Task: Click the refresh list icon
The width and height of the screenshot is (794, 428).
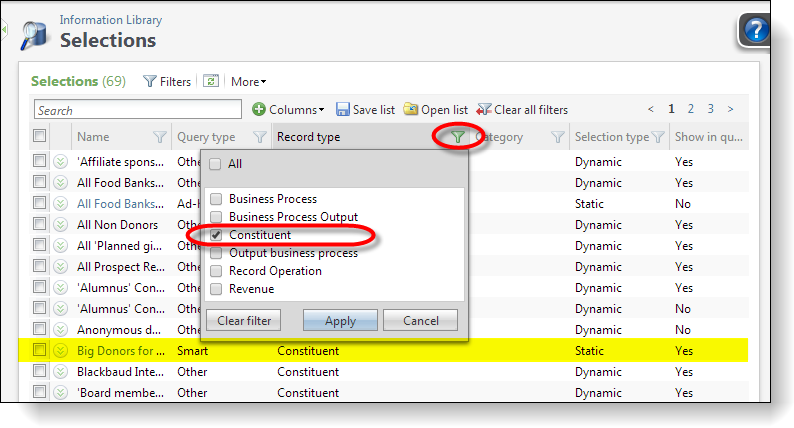Action: pos(211,81)
